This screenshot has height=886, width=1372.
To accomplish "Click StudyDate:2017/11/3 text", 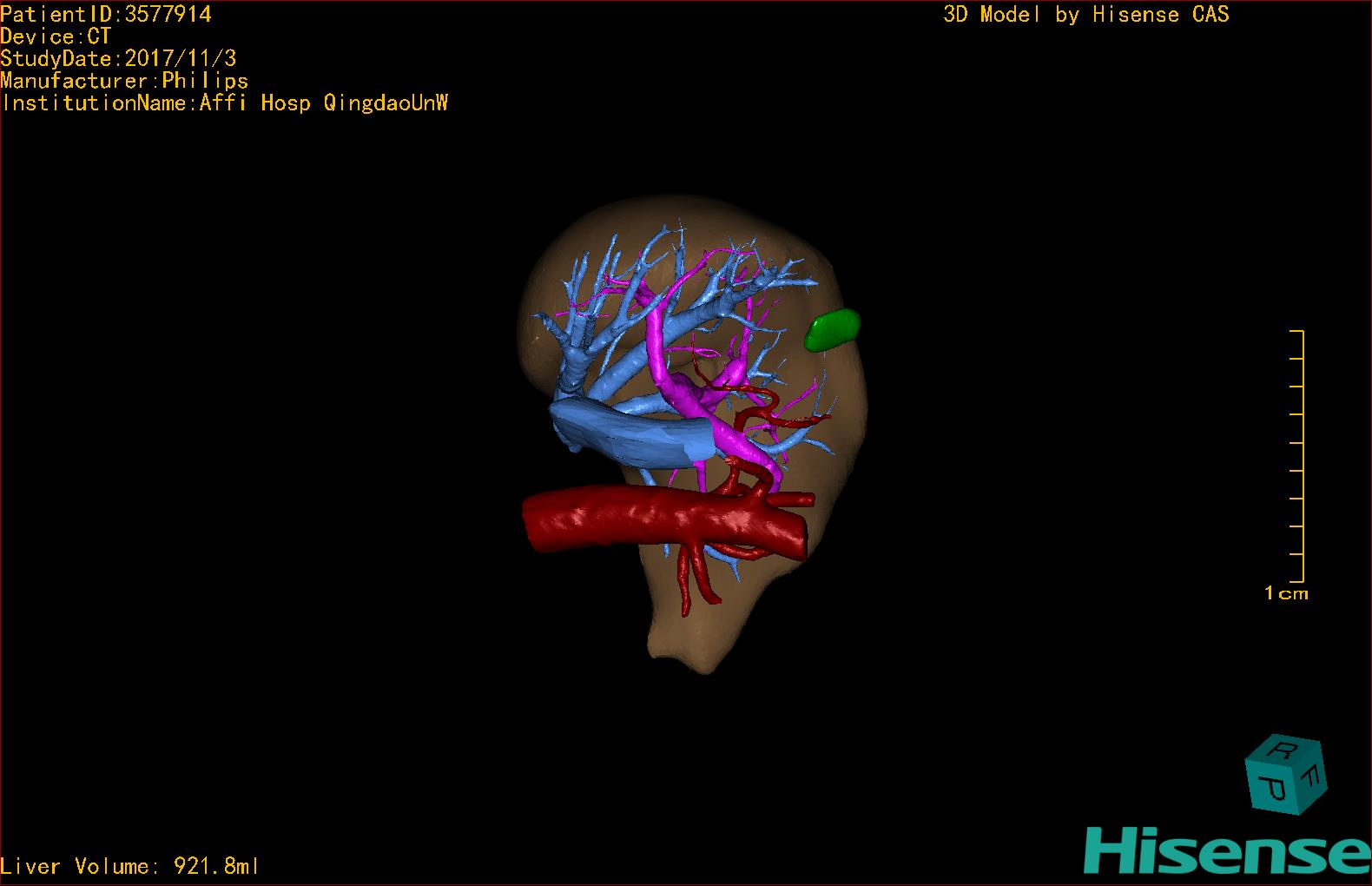I will (x=119, y=58).
